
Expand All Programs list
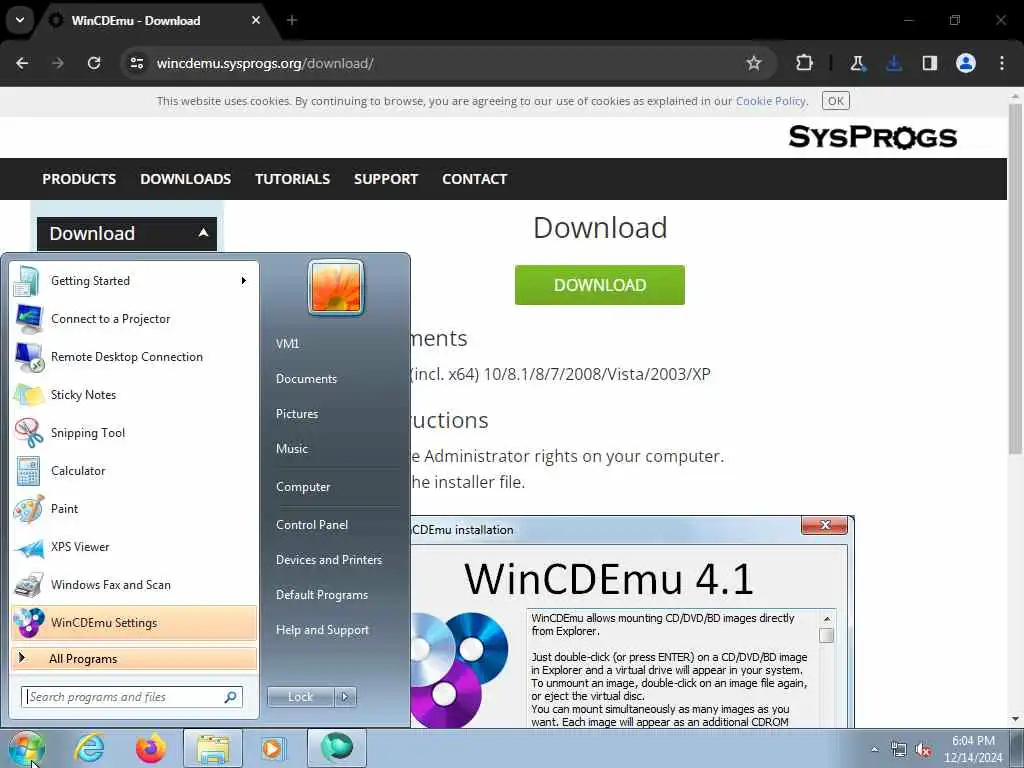click(134, 658)
